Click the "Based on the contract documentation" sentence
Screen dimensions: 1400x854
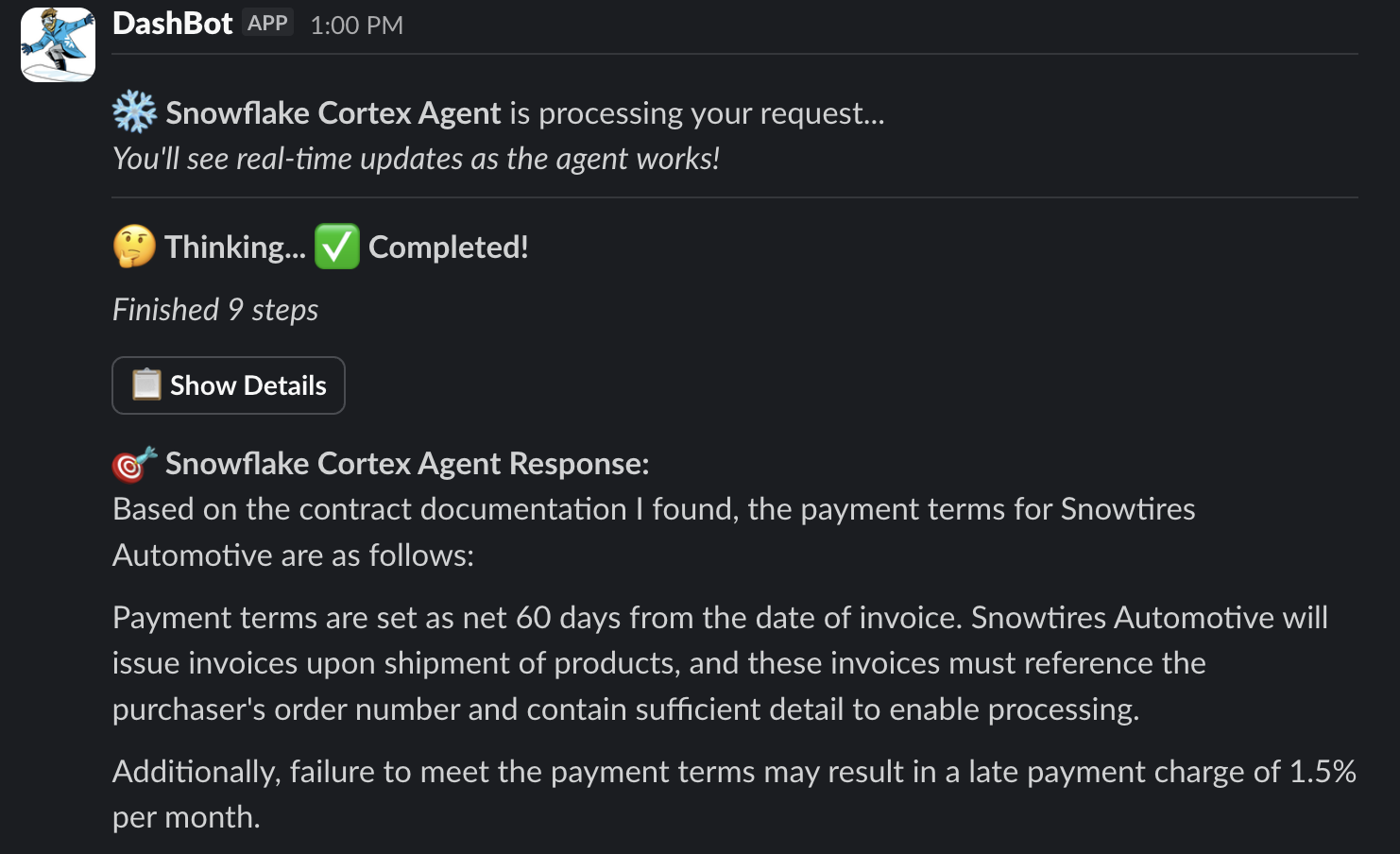653,532
